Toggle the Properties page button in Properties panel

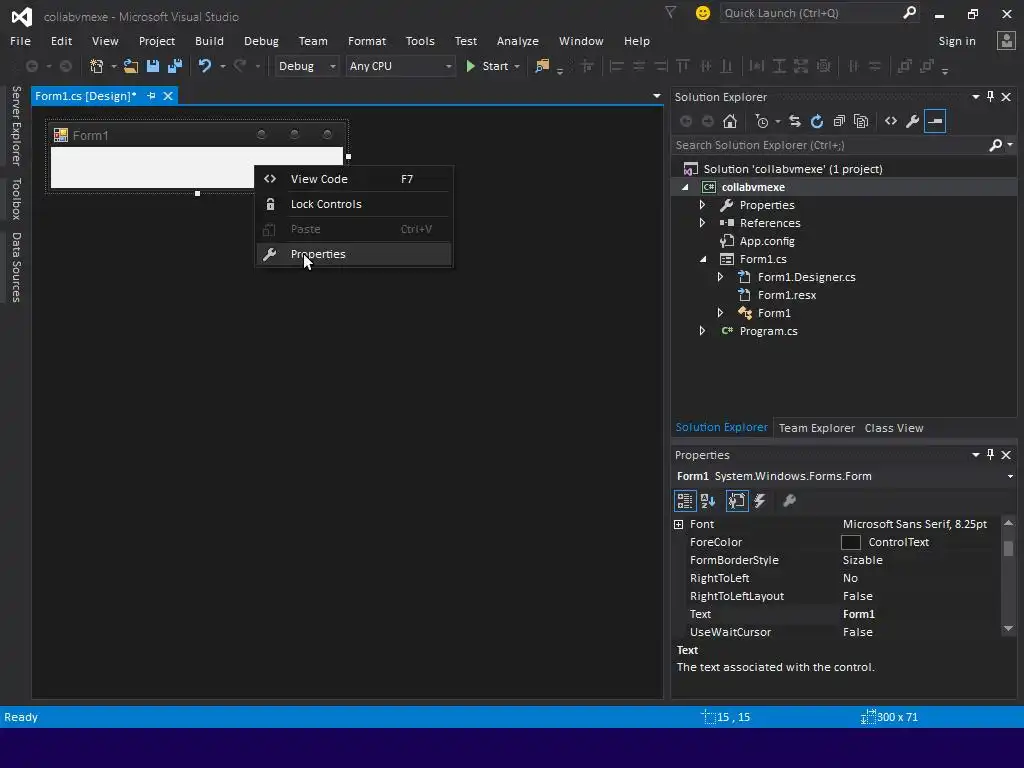tap(737, 501)
